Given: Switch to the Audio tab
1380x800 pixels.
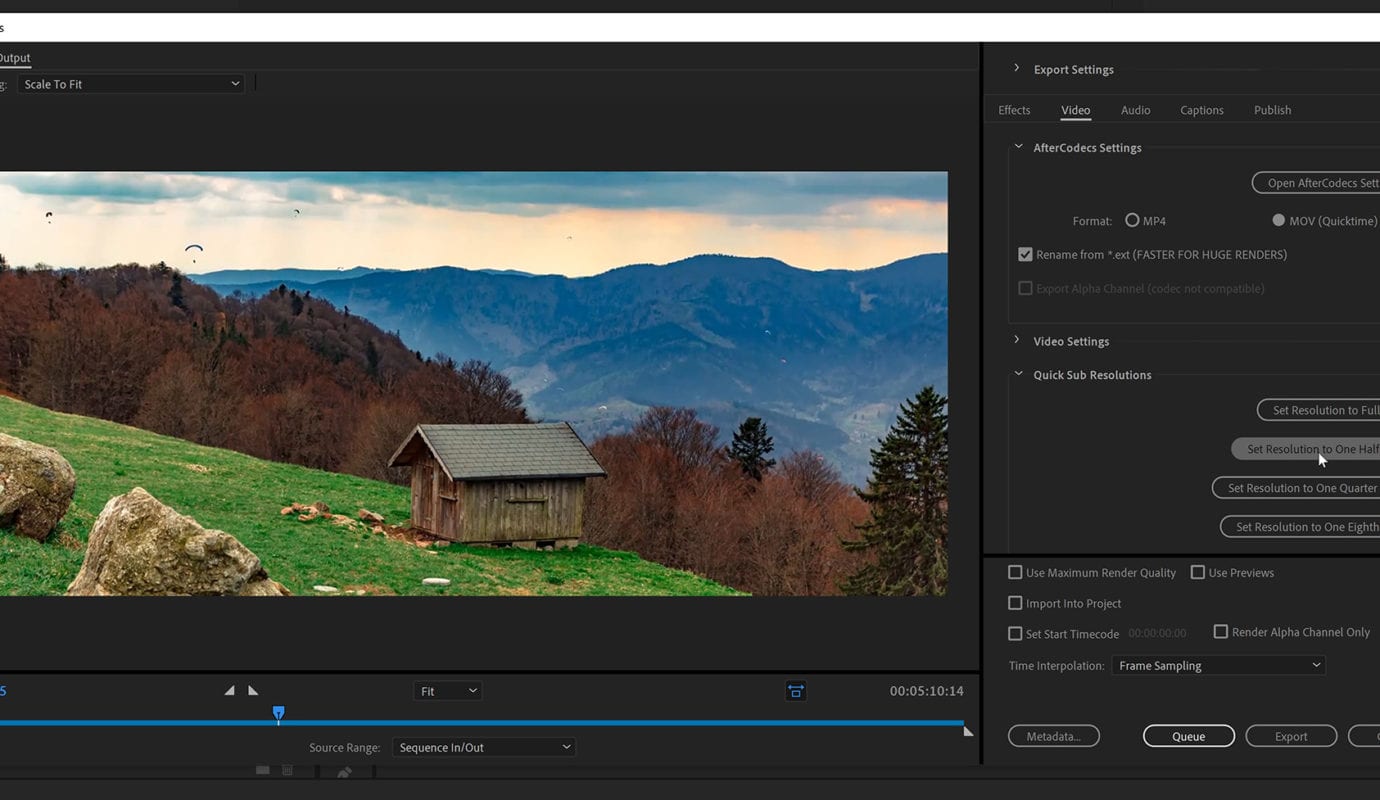Looking at the screenshot, I should point(1135,111).
